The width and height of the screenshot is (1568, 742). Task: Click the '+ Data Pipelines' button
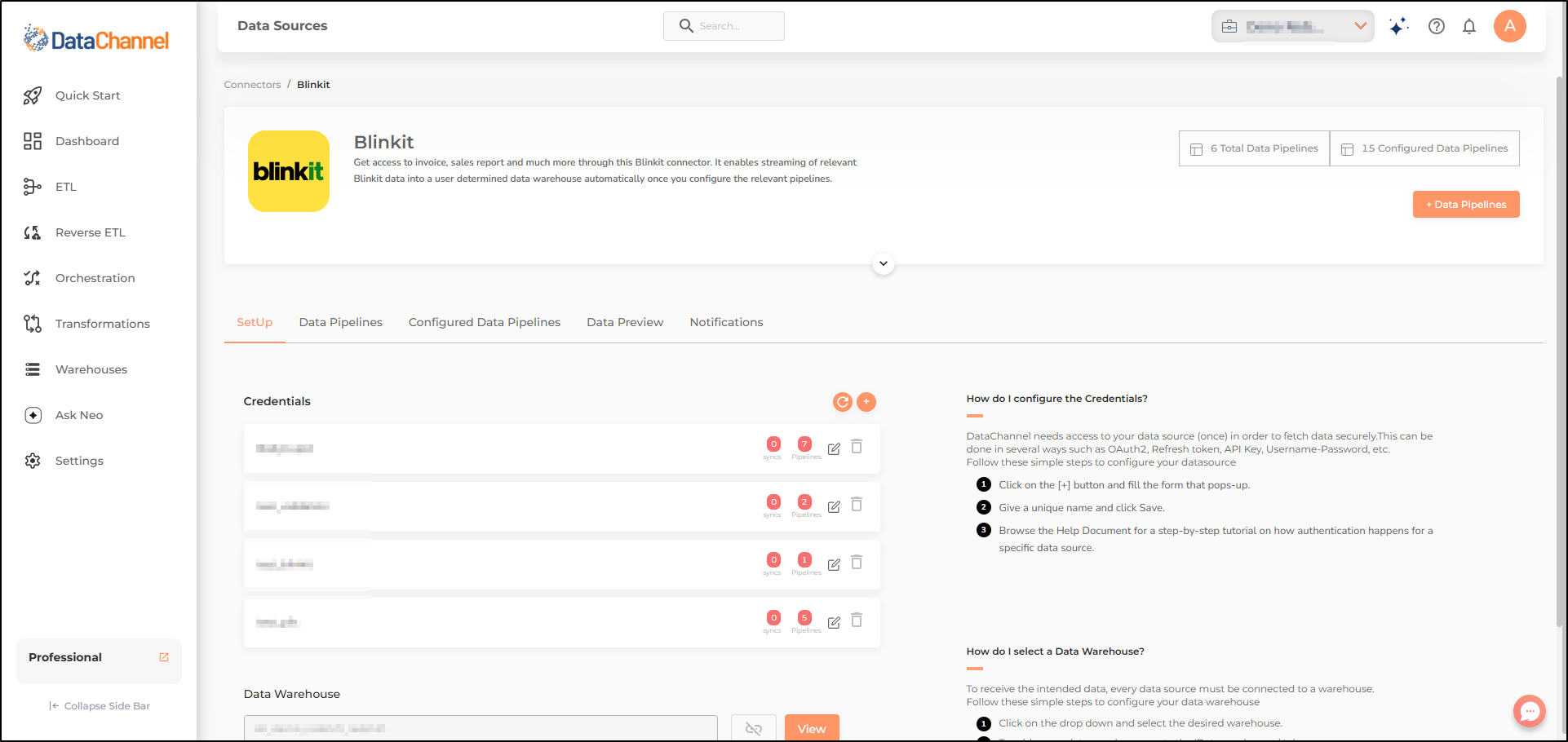(1466, 205)
